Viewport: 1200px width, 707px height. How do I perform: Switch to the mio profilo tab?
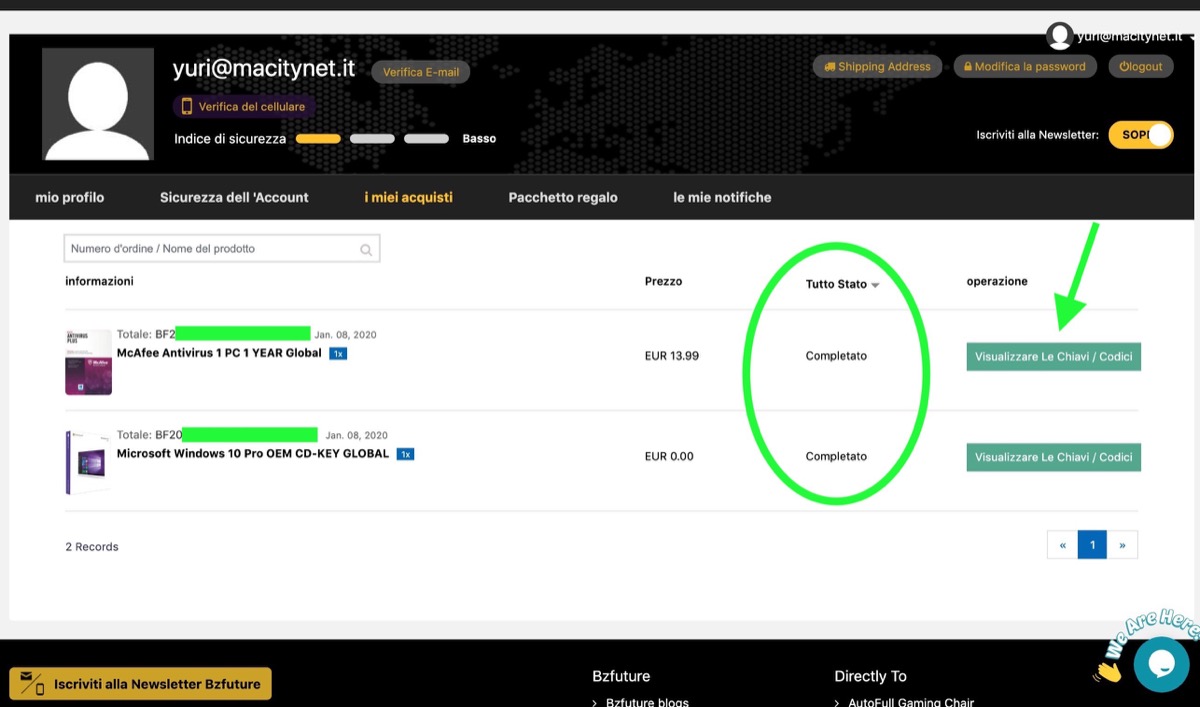pos(70,197)
